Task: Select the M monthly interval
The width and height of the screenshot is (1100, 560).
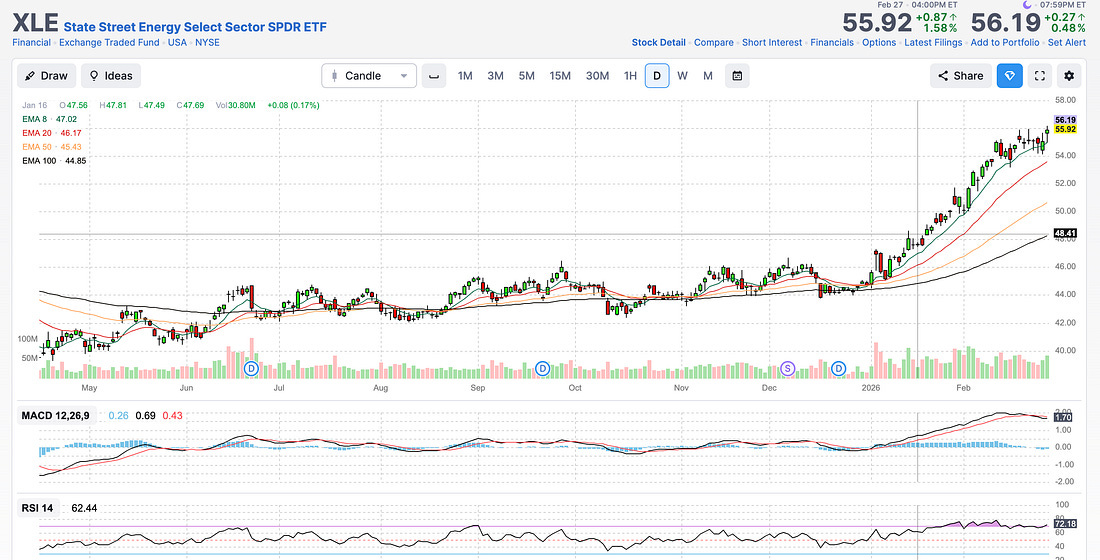Action: 708,76
